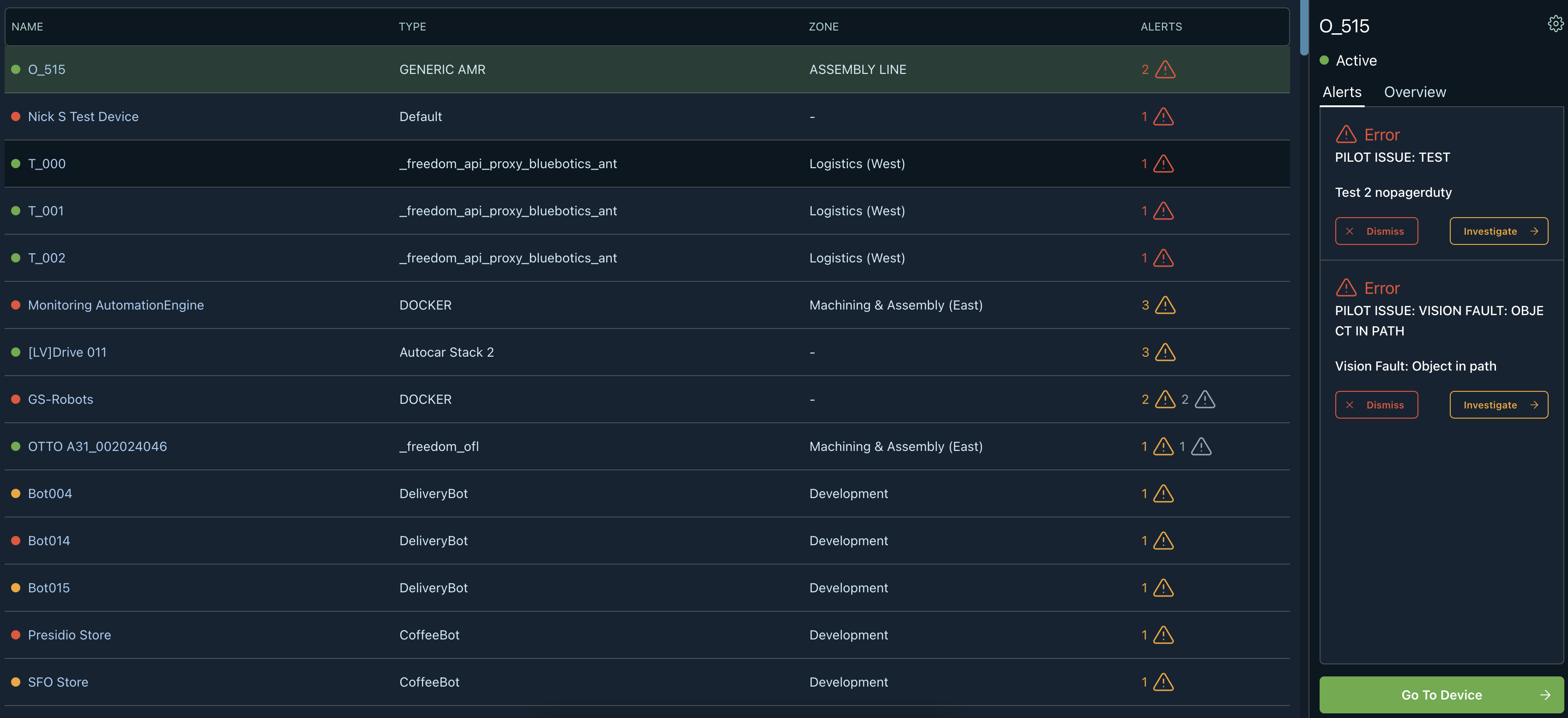1568x718 pixels.
Task: Click the device list vertical scrollbar
Action: 1303,27
